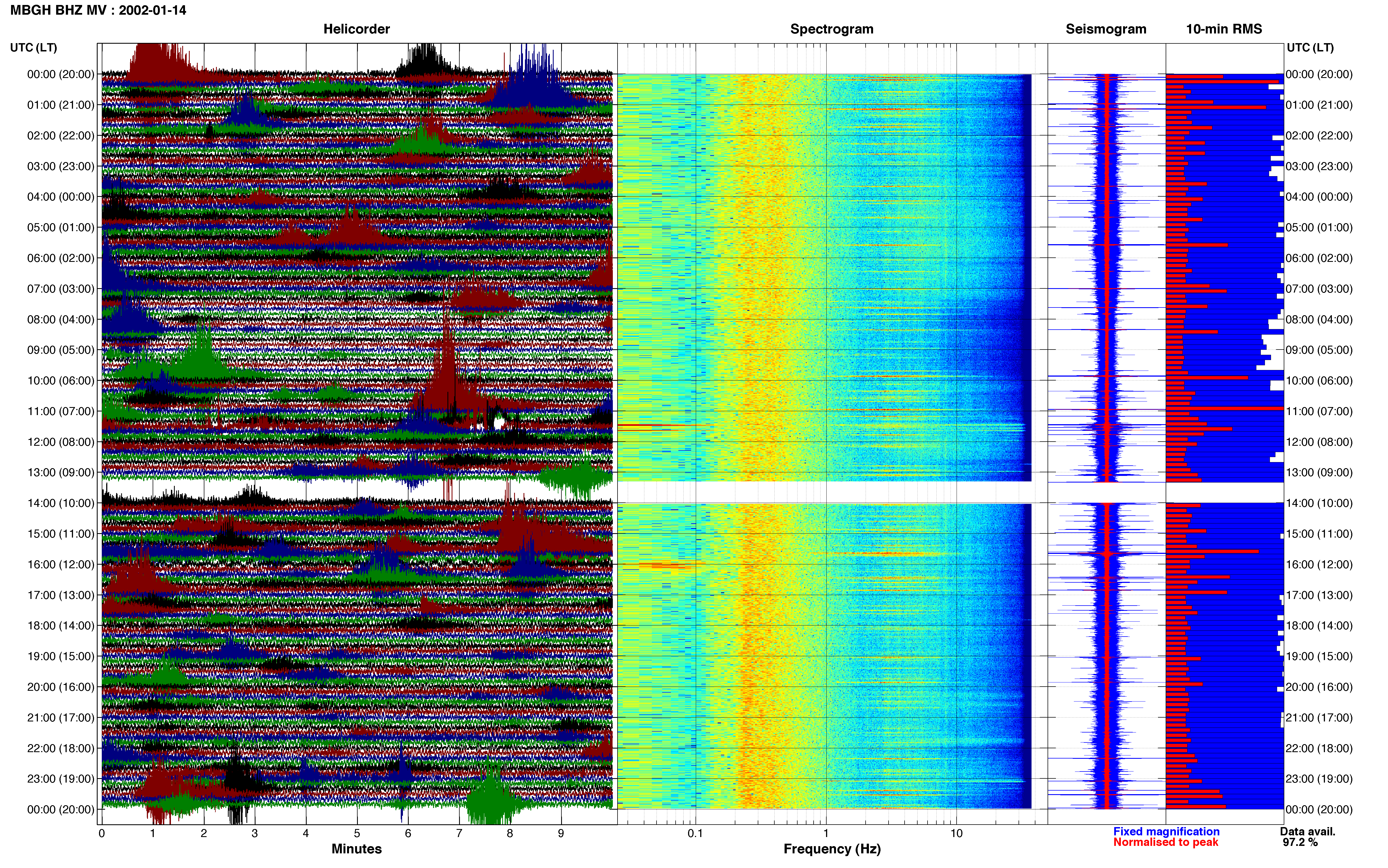Click RMS-side time label '21:00 (17:00)'
The image size is (1388, 868).
pos(1319,718)
